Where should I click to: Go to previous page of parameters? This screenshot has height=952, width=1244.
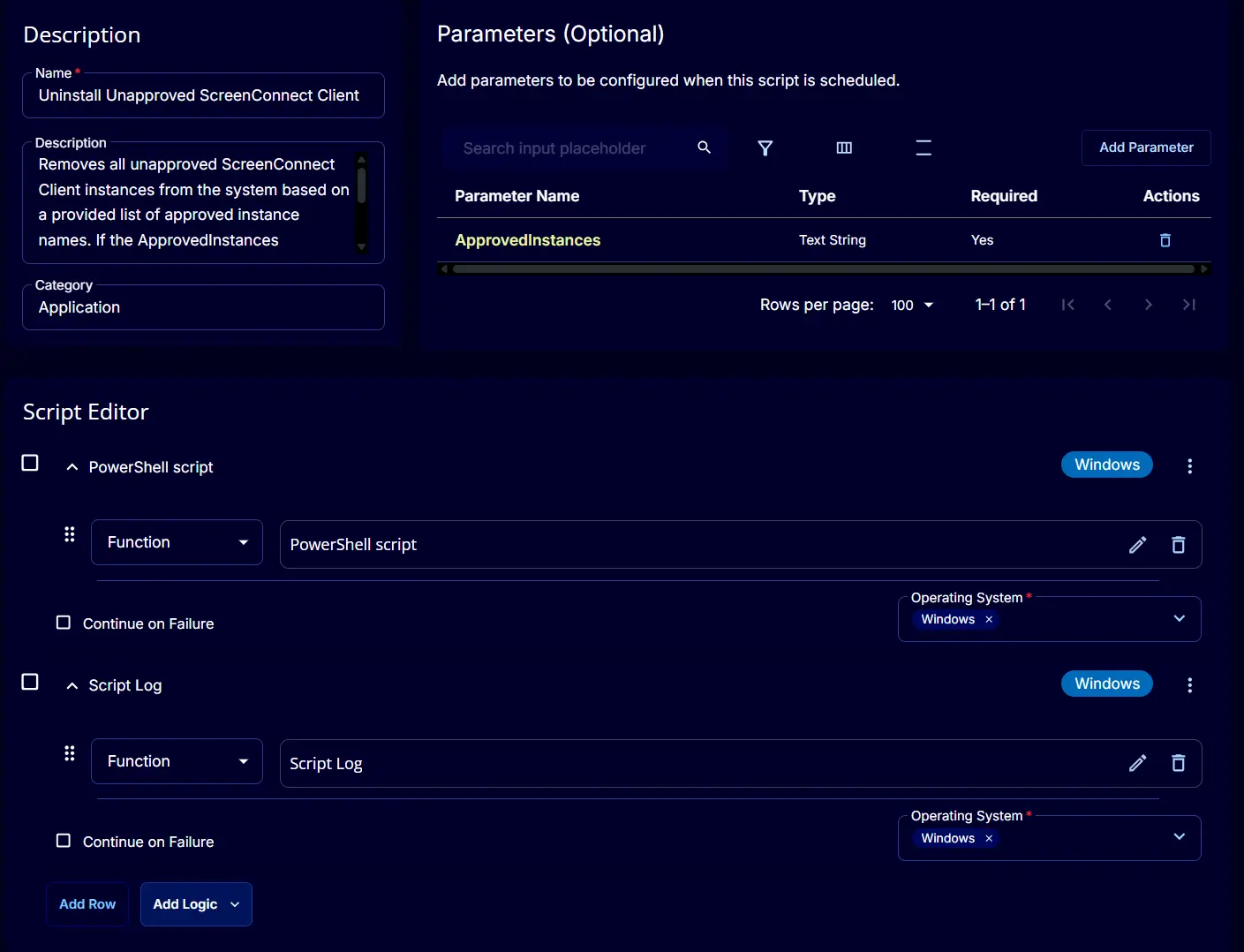tap(1107, 305)
